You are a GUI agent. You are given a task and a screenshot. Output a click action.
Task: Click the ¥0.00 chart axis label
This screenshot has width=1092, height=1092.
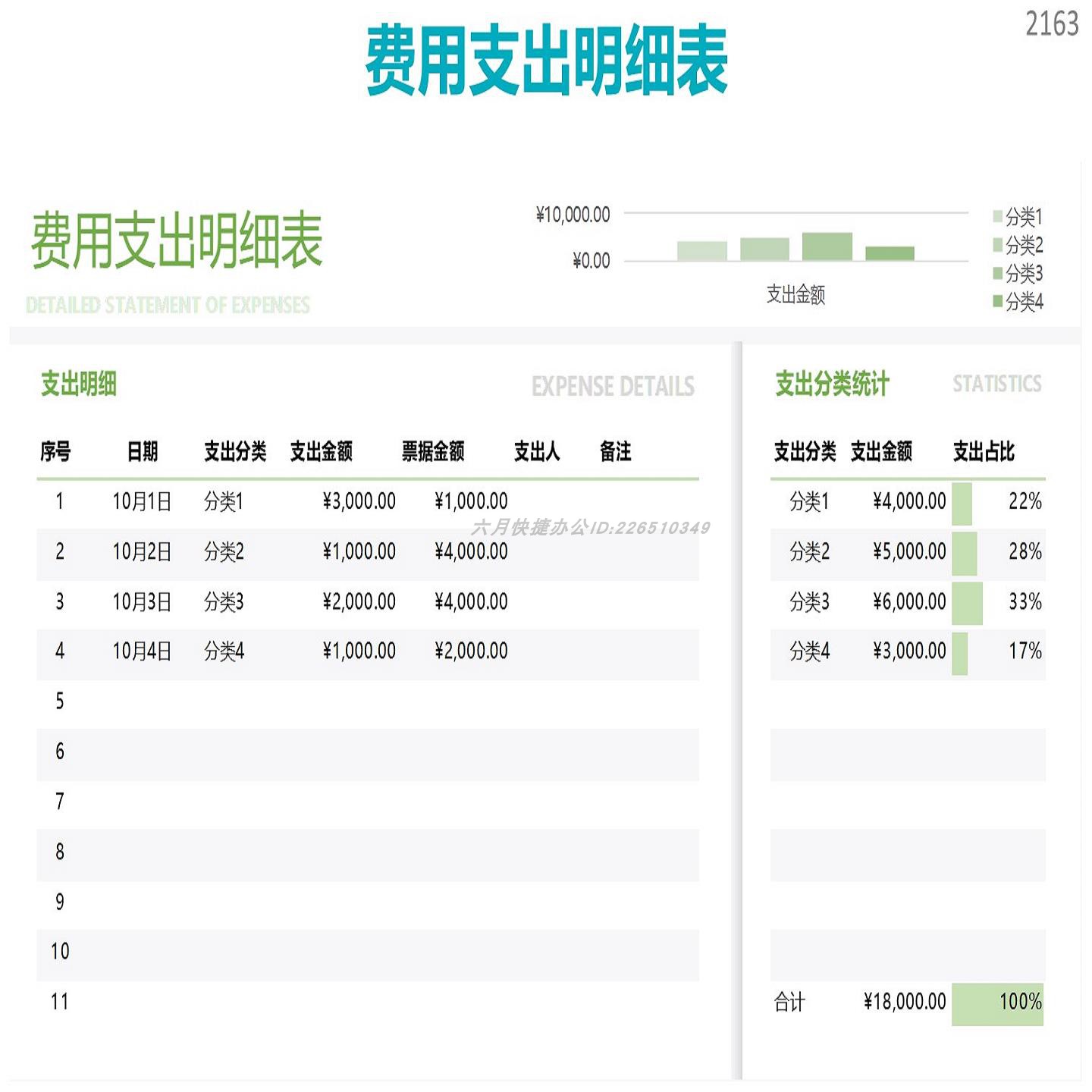(591, 261)
